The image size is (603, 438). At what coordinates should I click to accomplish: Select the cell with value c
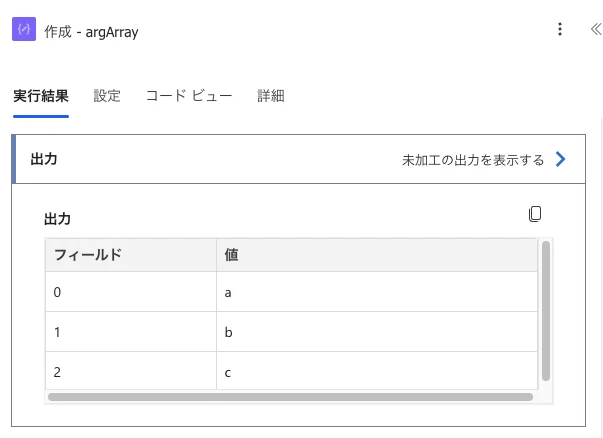tap(377, 371)
